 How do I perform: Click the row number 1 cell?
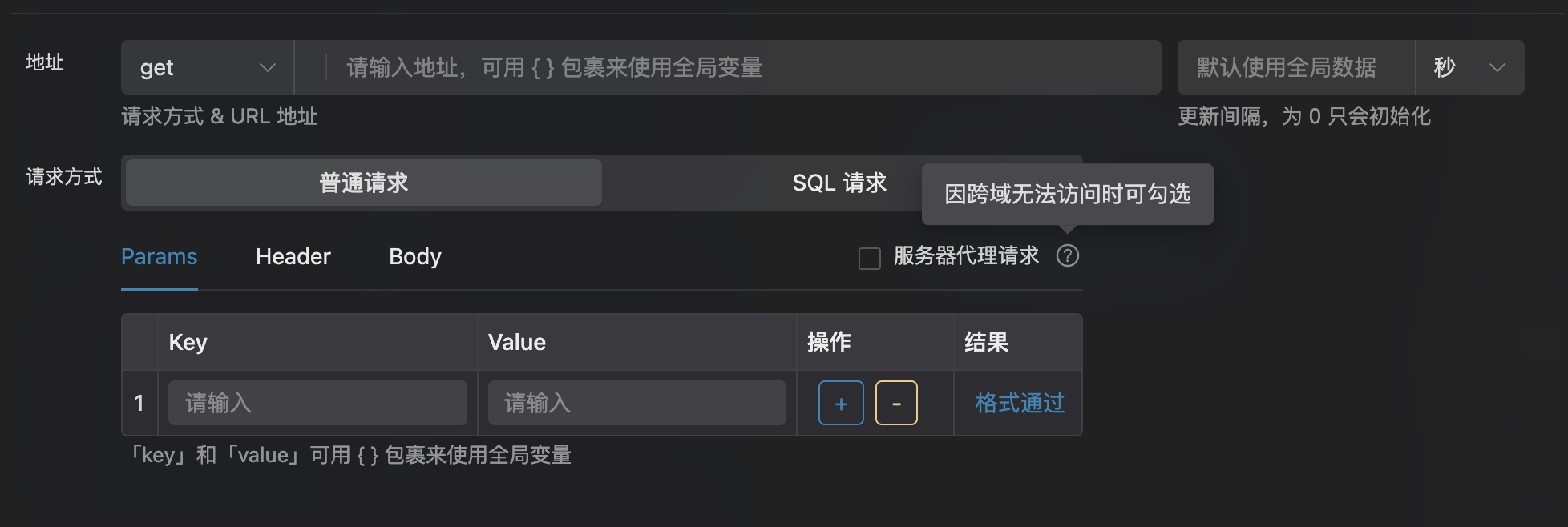tap(139, 403)
